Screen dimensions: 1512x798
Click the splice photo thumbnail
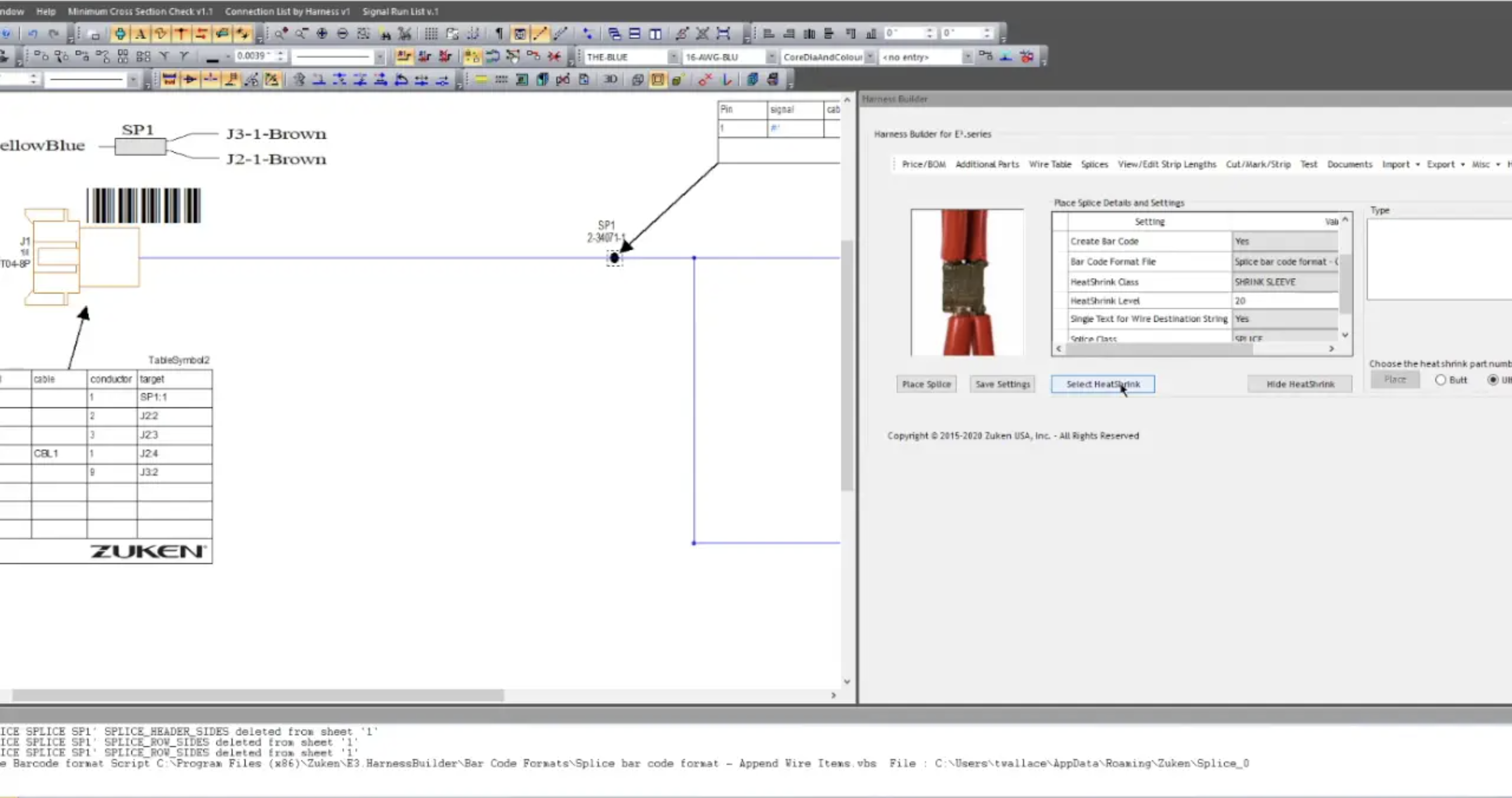[x=967, y=282]
